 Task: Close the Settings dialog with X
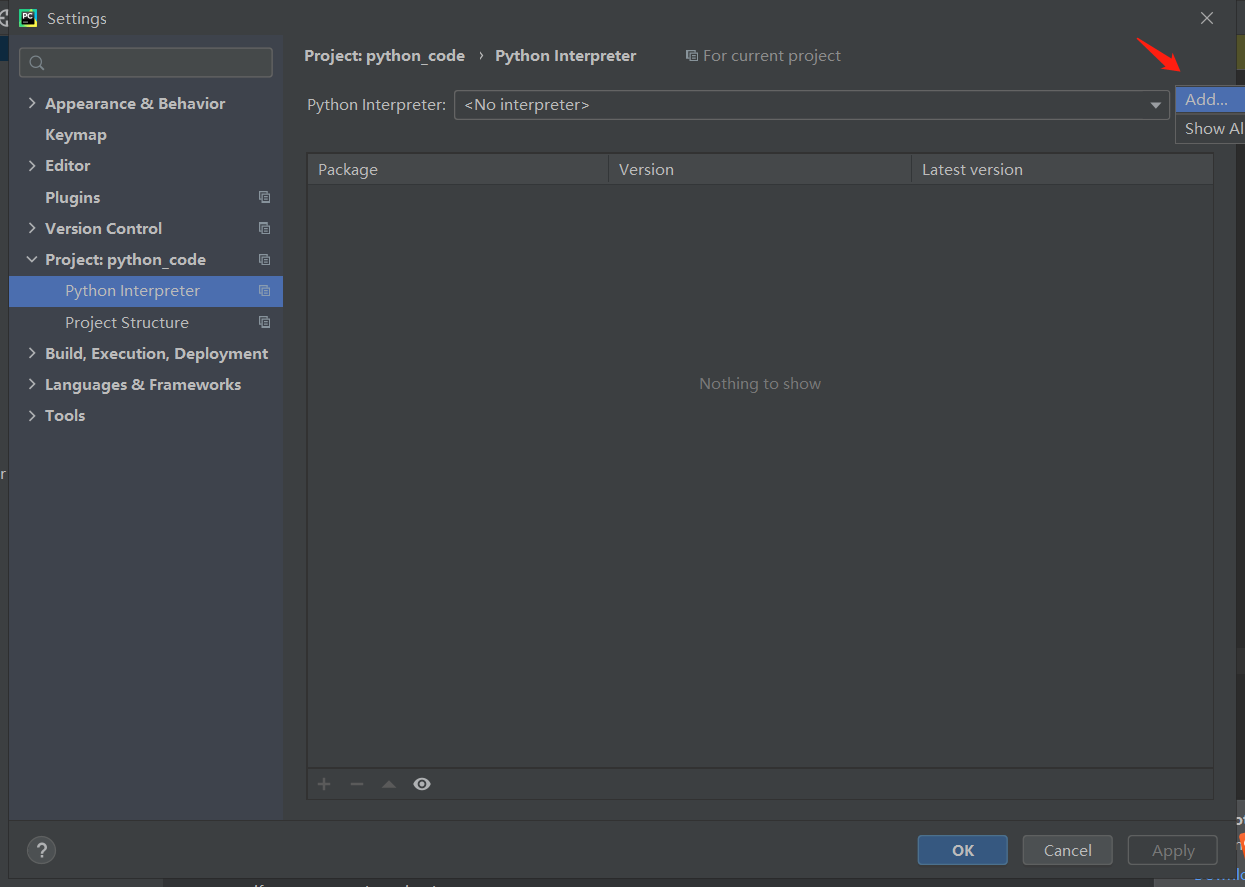[1207, 18]
